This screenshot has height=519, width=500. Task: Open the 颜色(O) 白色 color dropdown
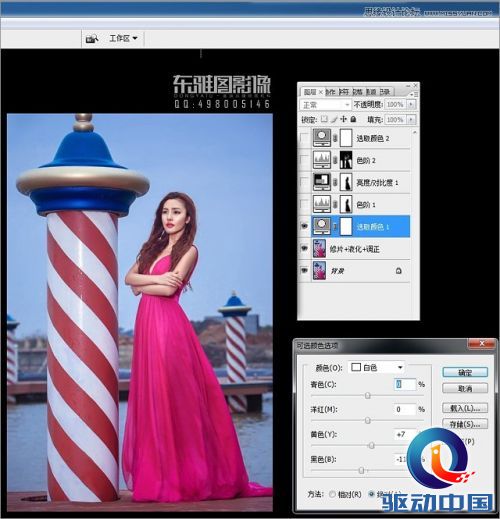pos(376,367)
